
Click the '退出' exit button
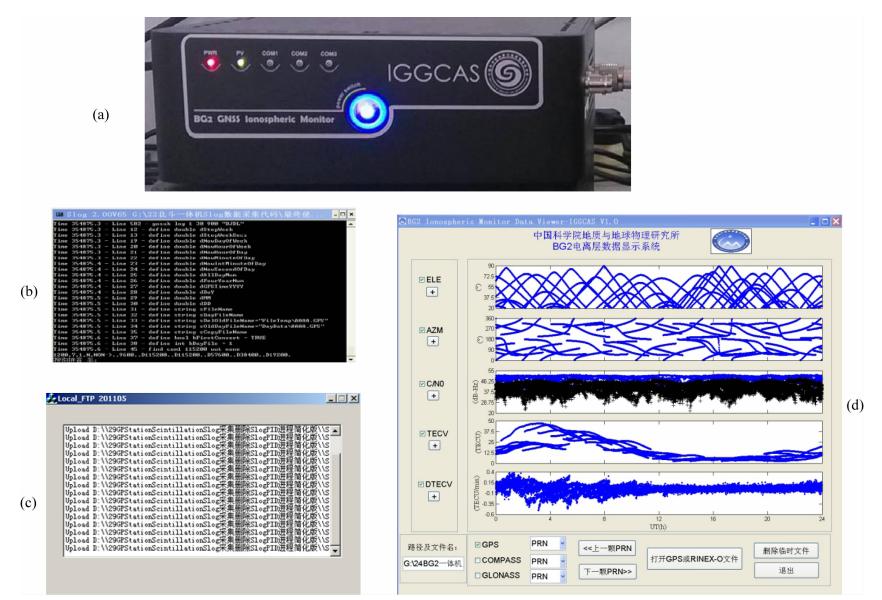(786, 570)
